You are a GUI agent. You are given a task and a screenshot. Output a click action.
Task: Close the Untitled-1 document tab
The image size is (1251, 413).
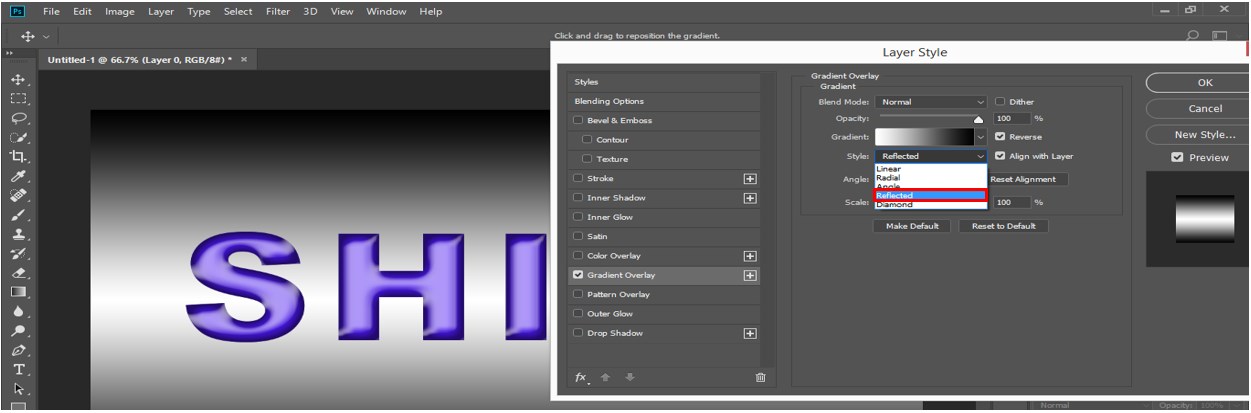tap(244, 60)
